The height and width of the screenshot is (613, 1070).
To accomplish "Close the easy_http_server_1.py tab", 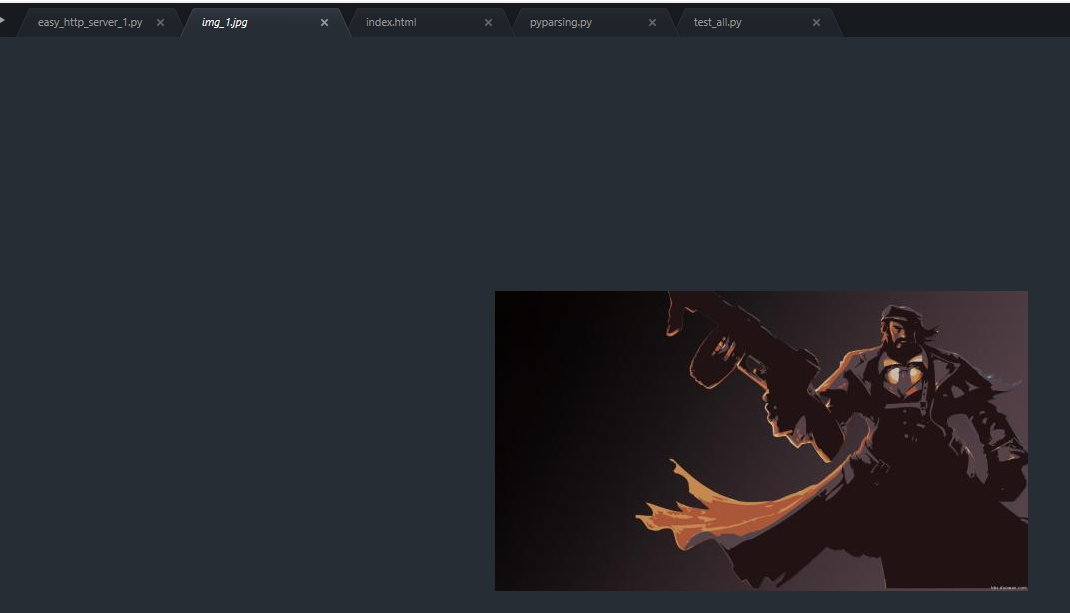I will point(160,23).
